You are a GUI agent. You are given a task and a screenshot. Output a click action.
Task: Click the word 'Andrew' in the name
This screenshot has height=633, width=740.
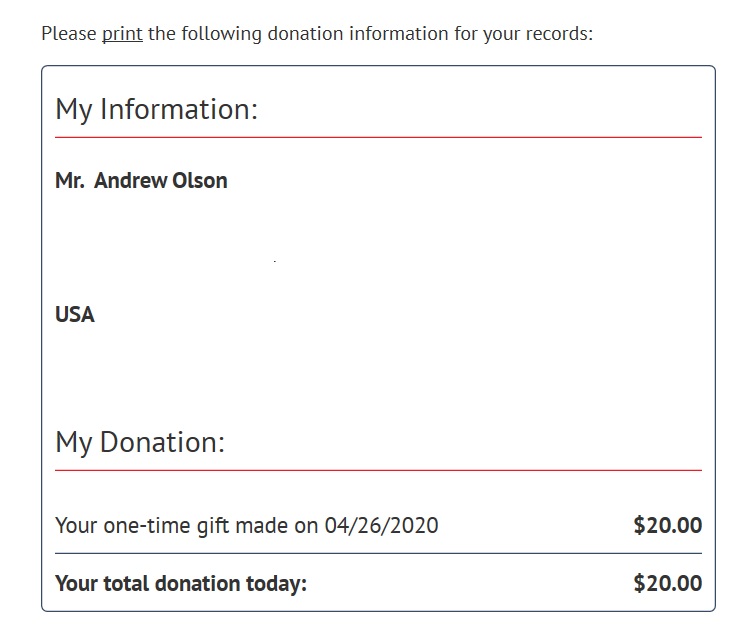(130, 180)
